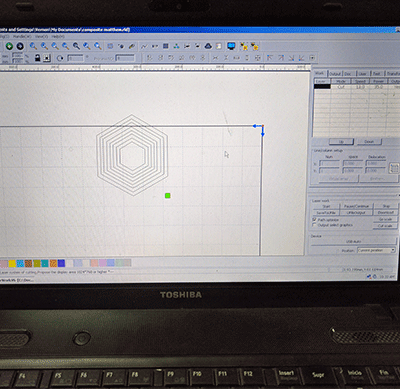Click the Mode column header
This screenshot has width=400, height=389.
point(341,81)
